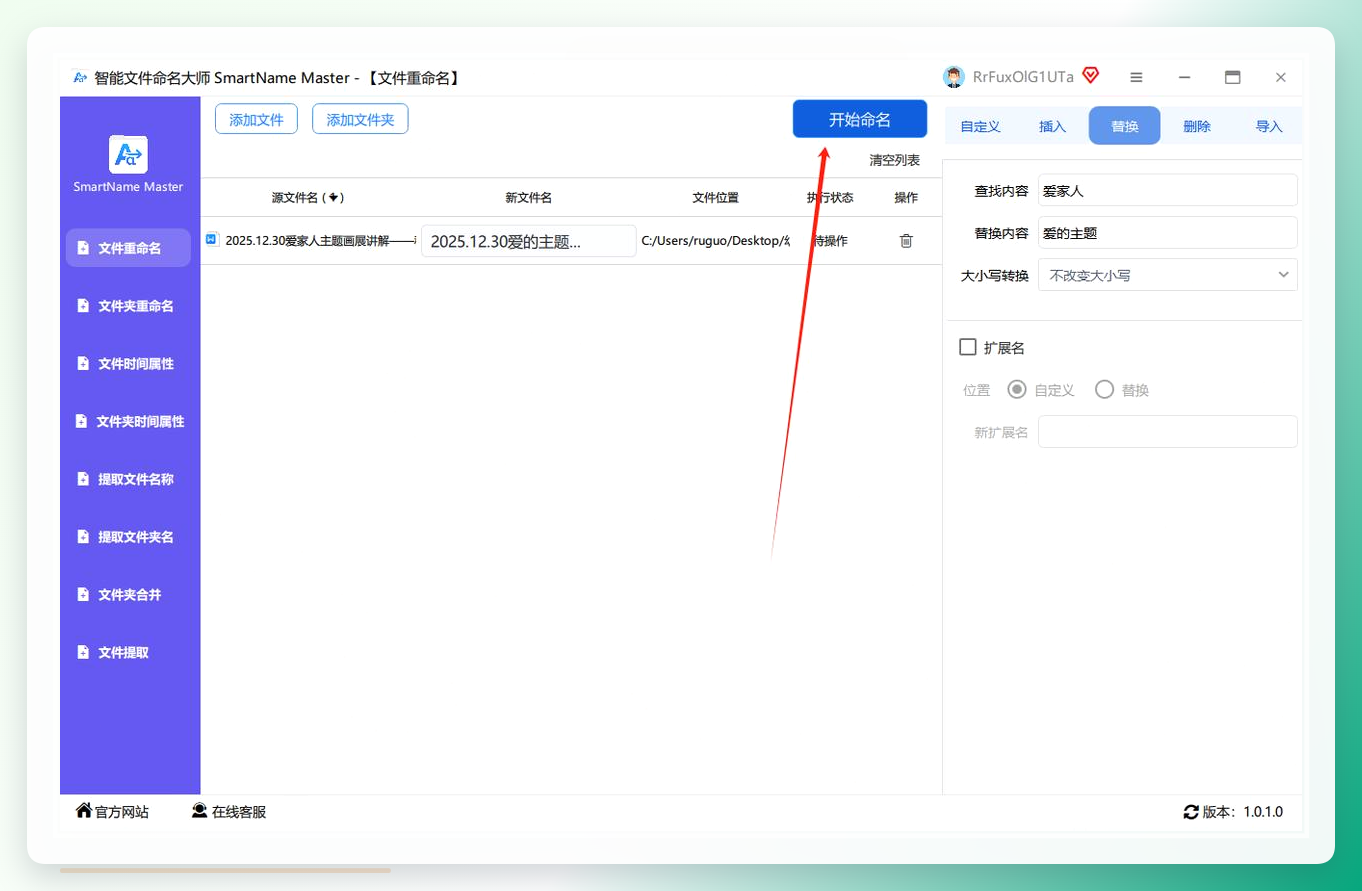This screenshot has height=891, width=1362.
Task: Open the 官方网站 link
Action: 112,812
